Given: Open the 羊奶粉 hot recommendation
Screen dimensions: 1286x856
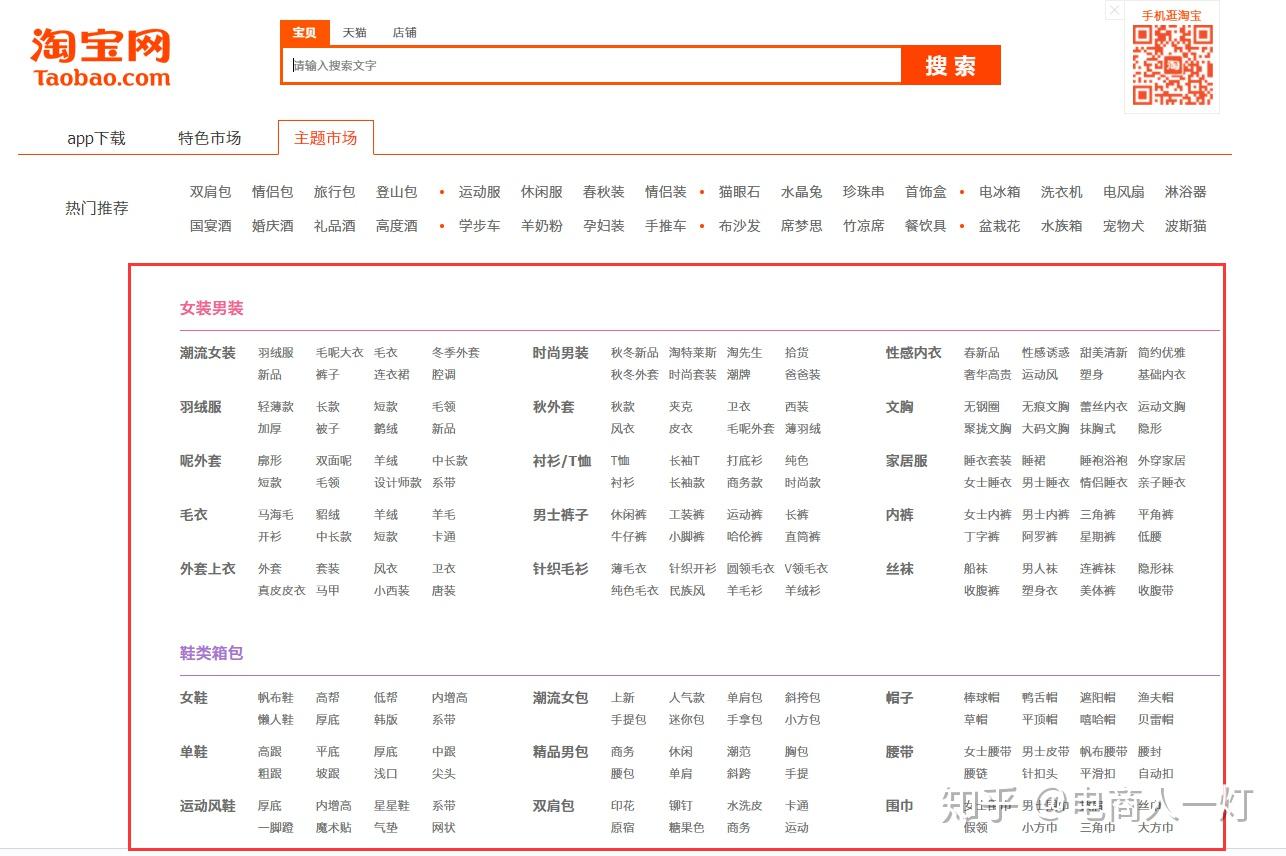Looking at the screenshot, I should [542, 226].
